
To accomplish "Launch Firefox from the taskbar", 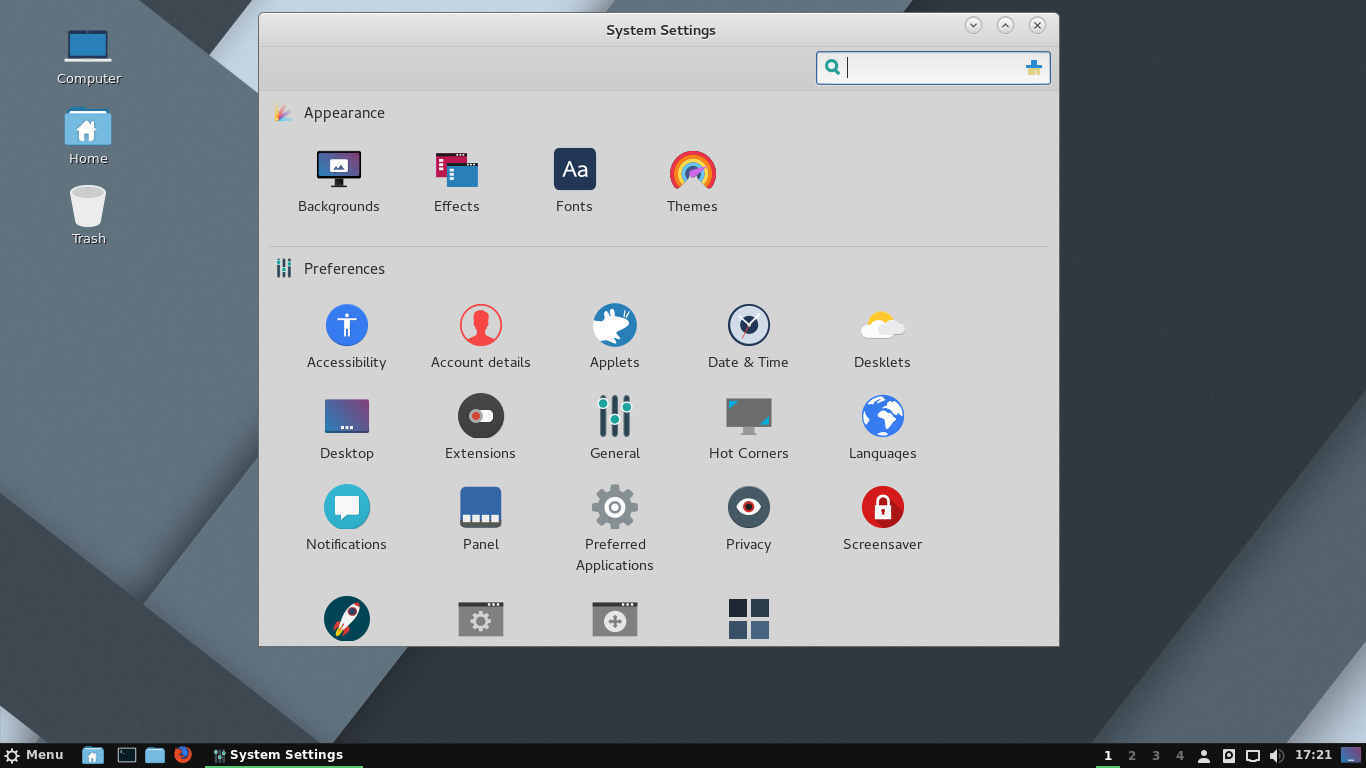I will pos(181,755).
